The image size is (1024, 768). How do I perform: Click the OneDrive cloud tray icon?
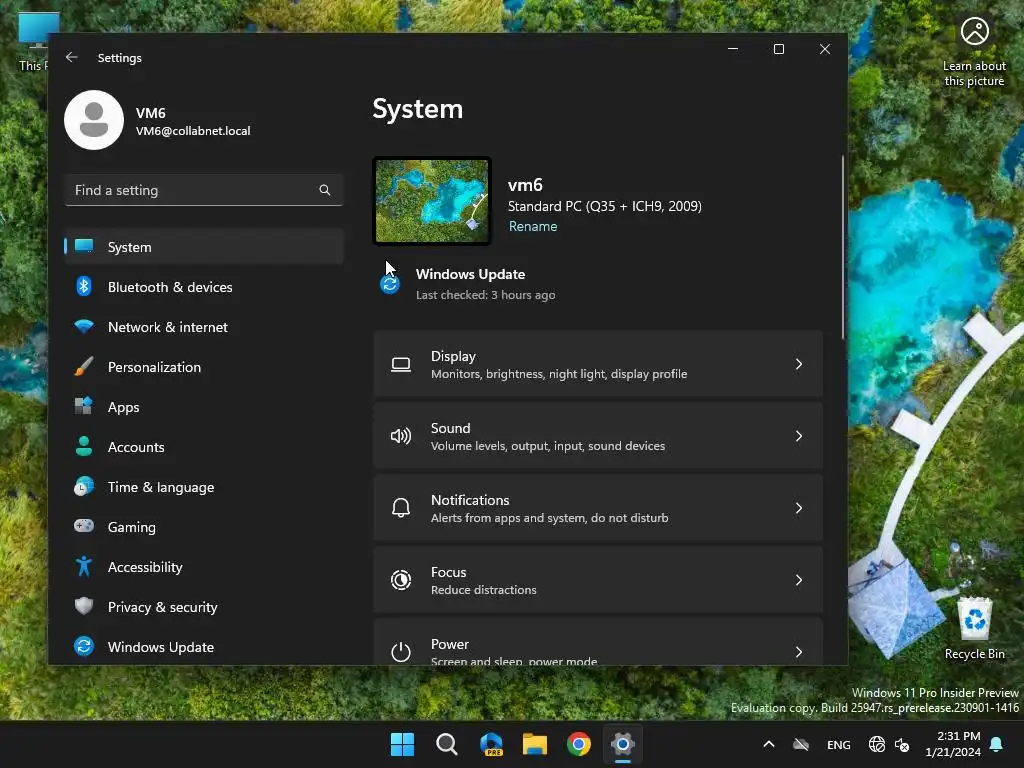click(x=801, y=744)
